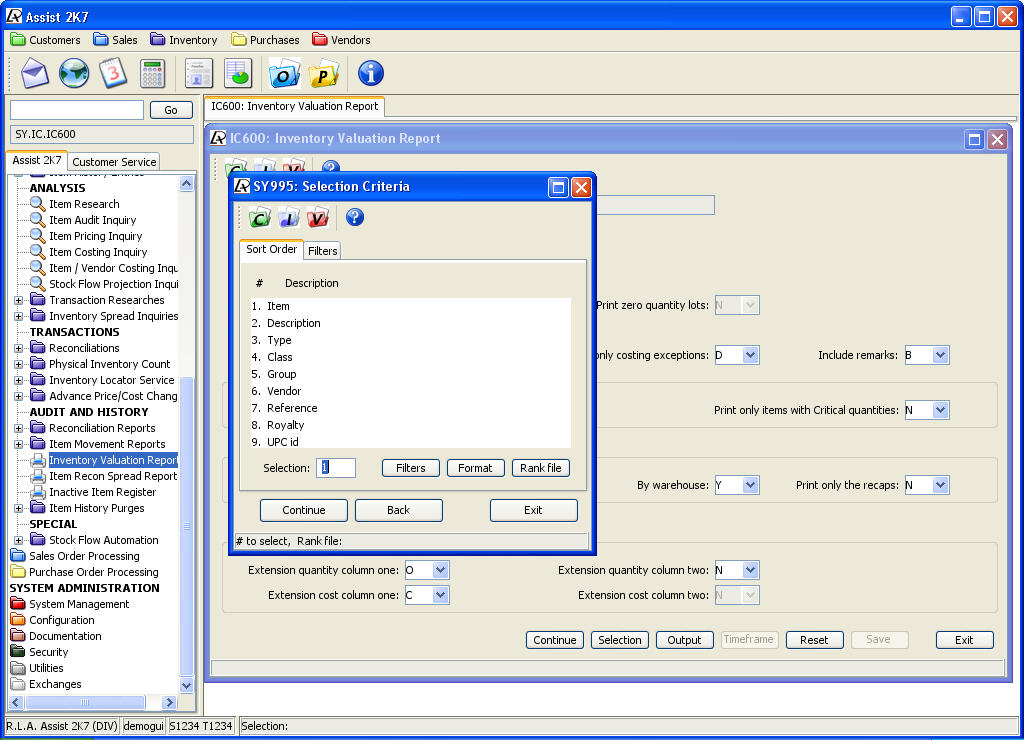This screenshot has width=1024, height=740.
Task: Click navigation tree vertical scrollbar down arrow
Action: [186, 685]
